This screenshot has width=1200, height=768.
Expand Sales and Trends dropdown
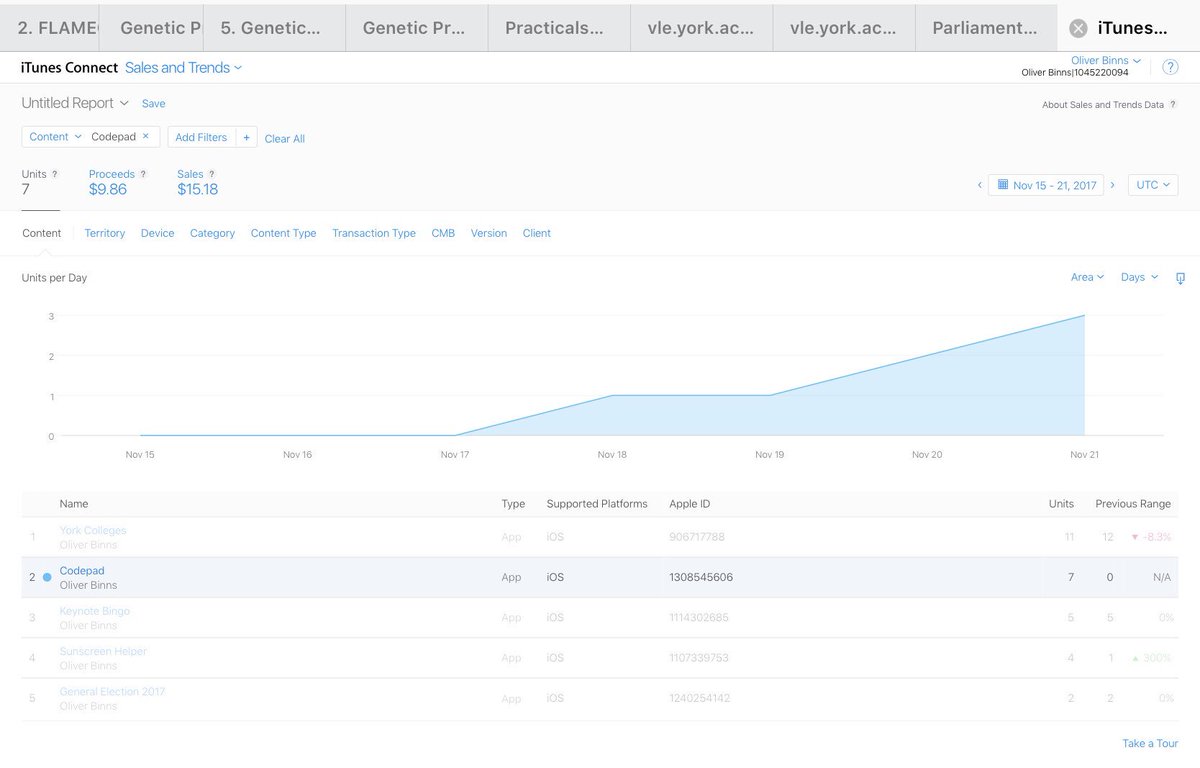[184, 67]
